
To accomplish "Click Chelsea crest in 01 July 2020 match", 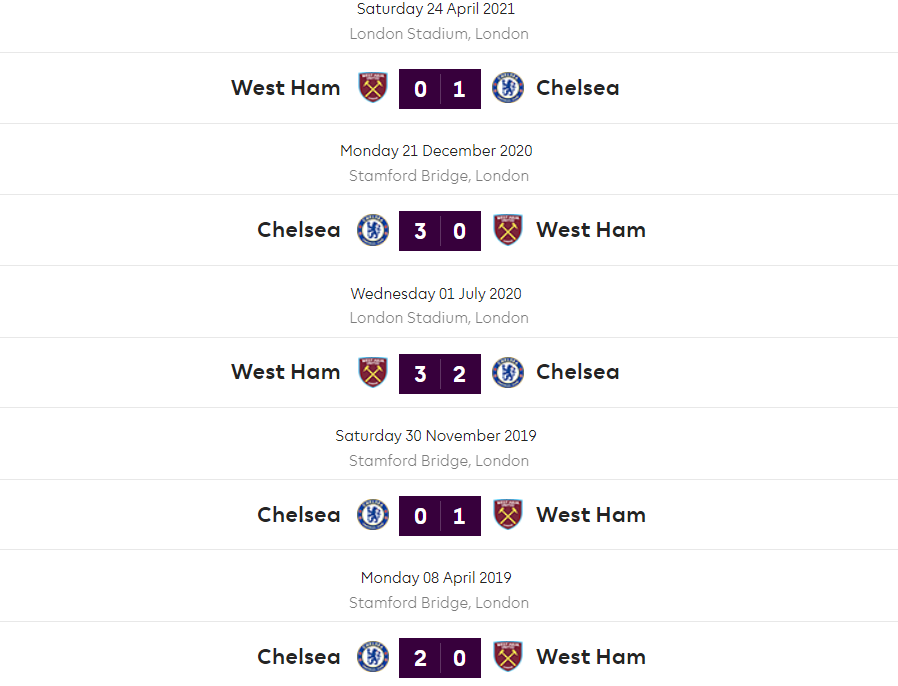I will point(508,372).
